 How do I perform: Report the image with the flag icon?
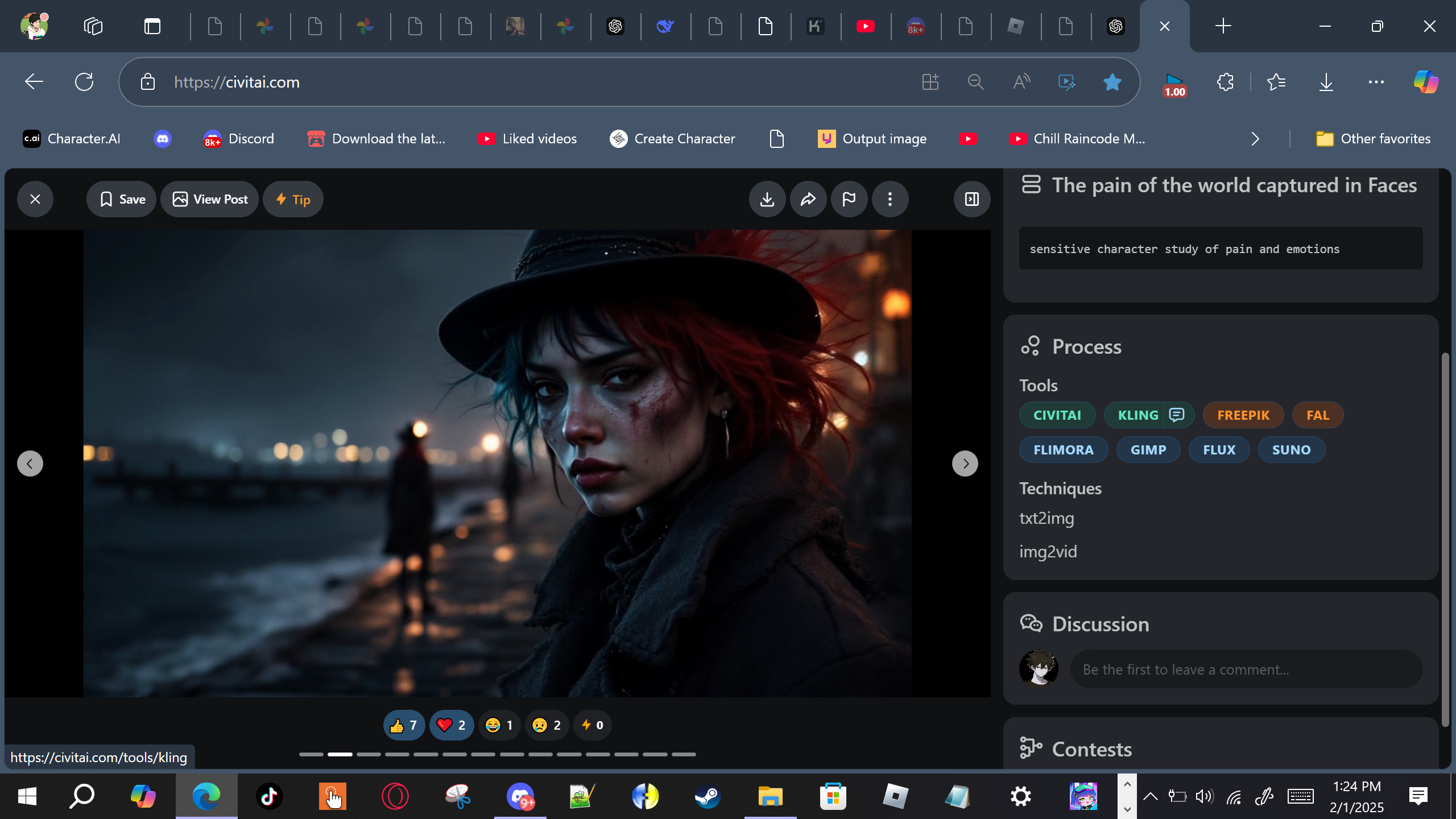pos(849,199)
